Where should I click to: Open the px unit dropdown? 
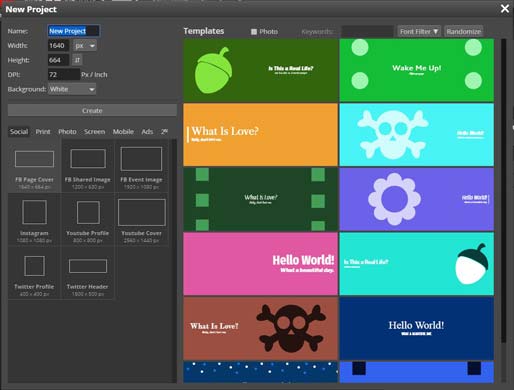pyautogui.click(x=85, y=46)
